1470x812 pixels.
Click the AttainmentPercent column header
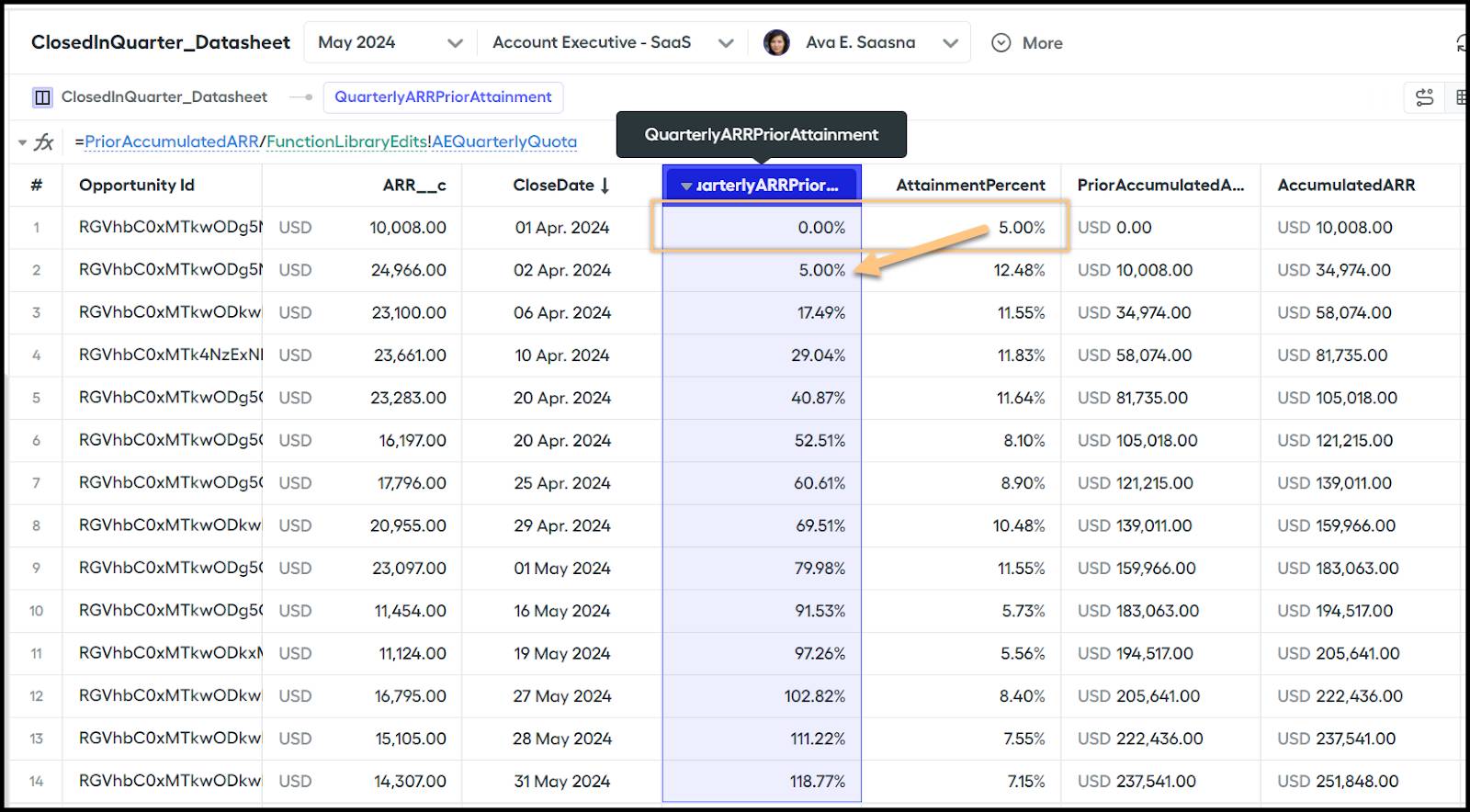pyautogui.click(x=969, y=186)
